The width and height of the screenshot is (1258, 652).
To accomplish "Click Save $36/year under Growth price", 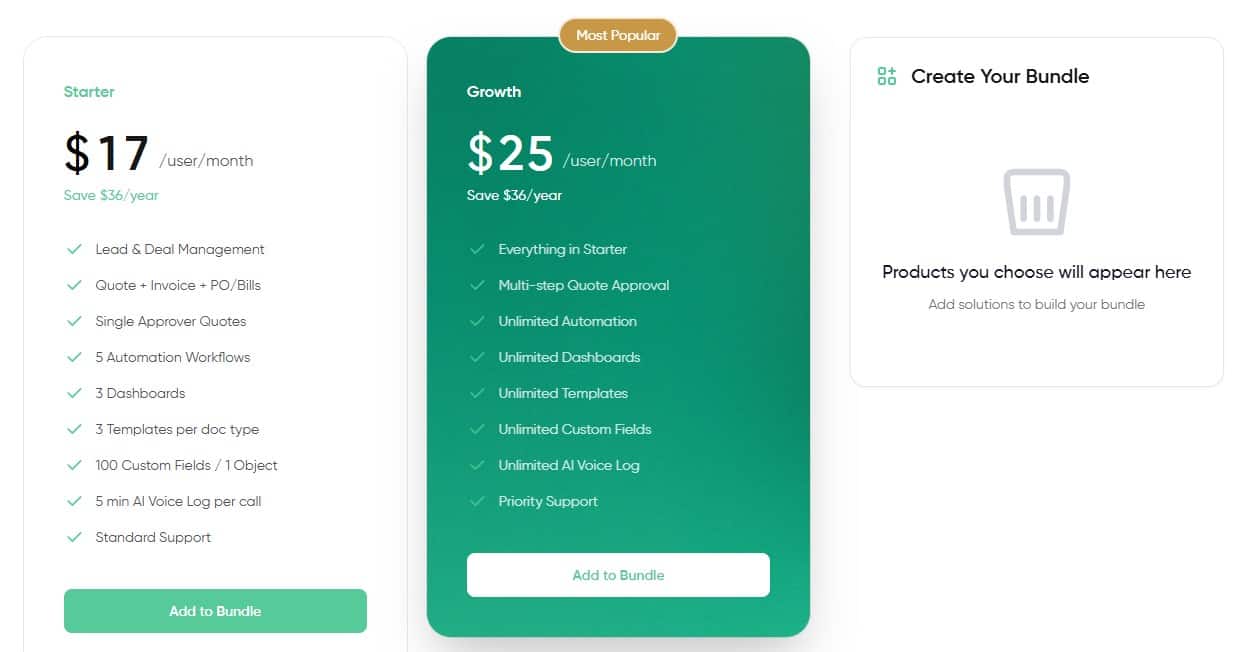I will click(513, 195).
